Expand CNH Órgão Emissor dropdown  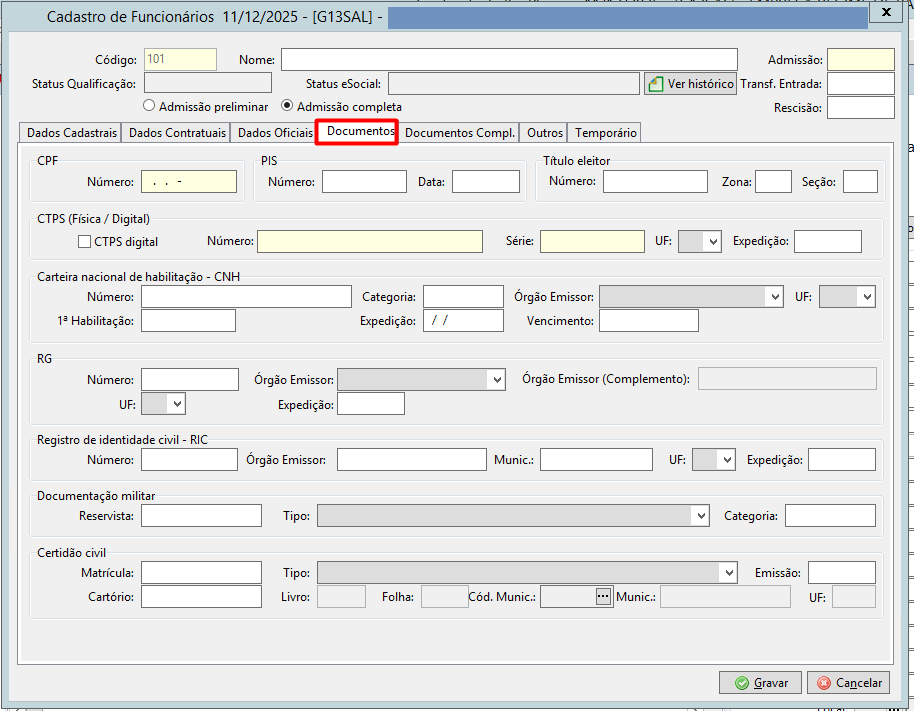(x=775, y=297)
